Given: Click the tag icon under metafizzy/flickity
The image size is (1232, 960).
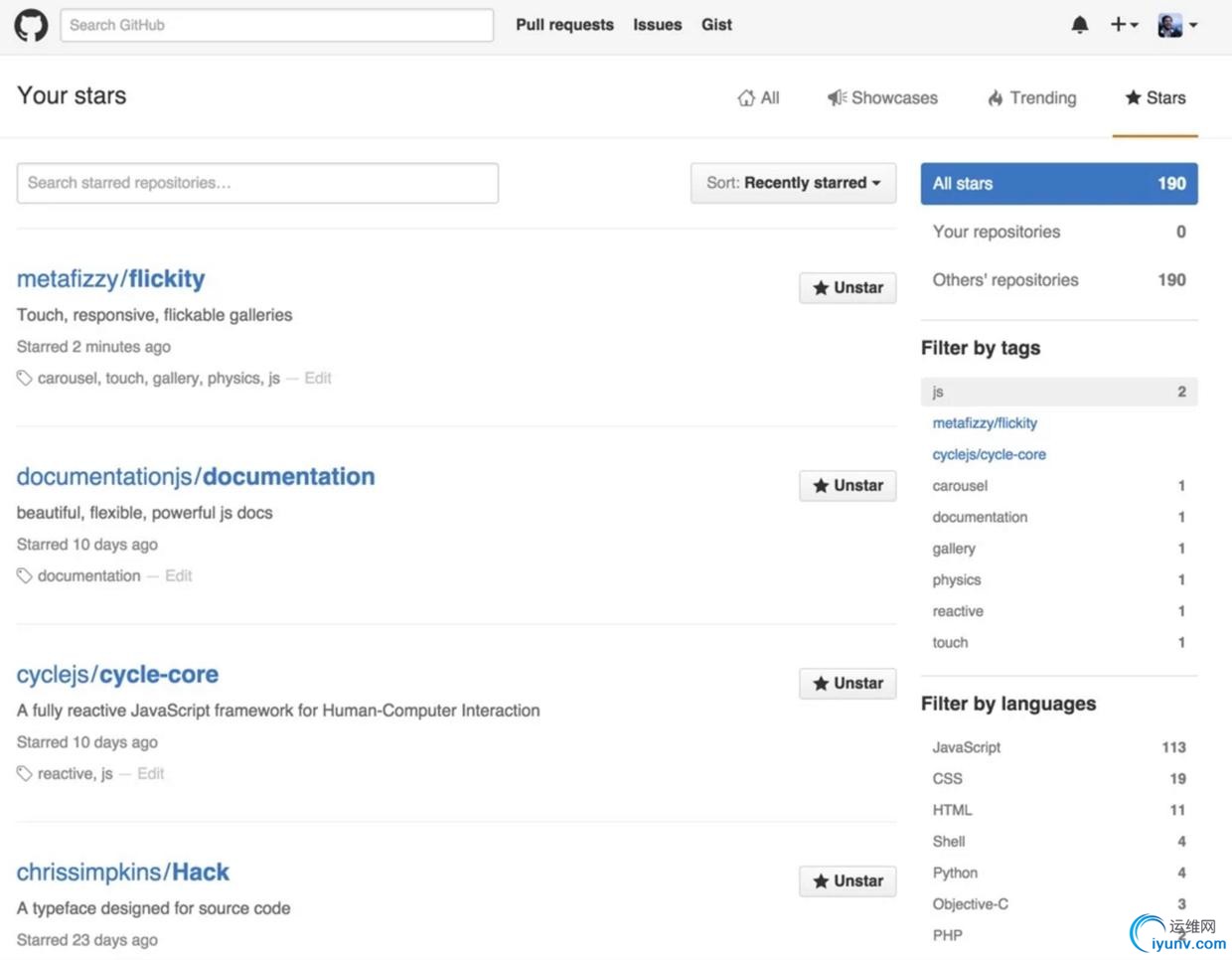Looking at the screenshot, I should 24,378.
